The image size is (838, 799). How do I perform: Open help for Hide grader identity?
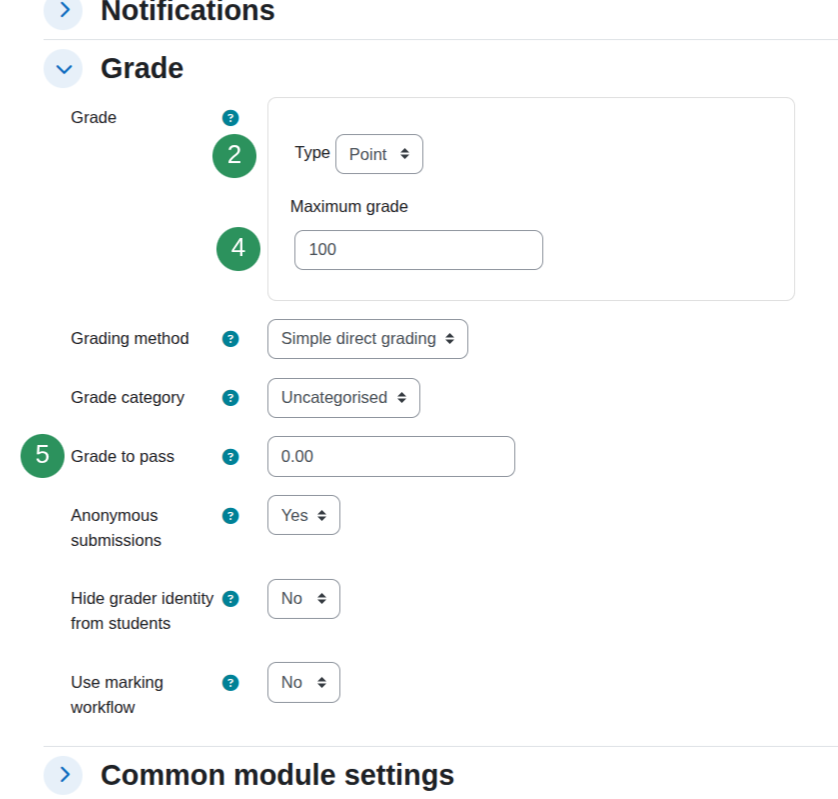click(230, 599)
